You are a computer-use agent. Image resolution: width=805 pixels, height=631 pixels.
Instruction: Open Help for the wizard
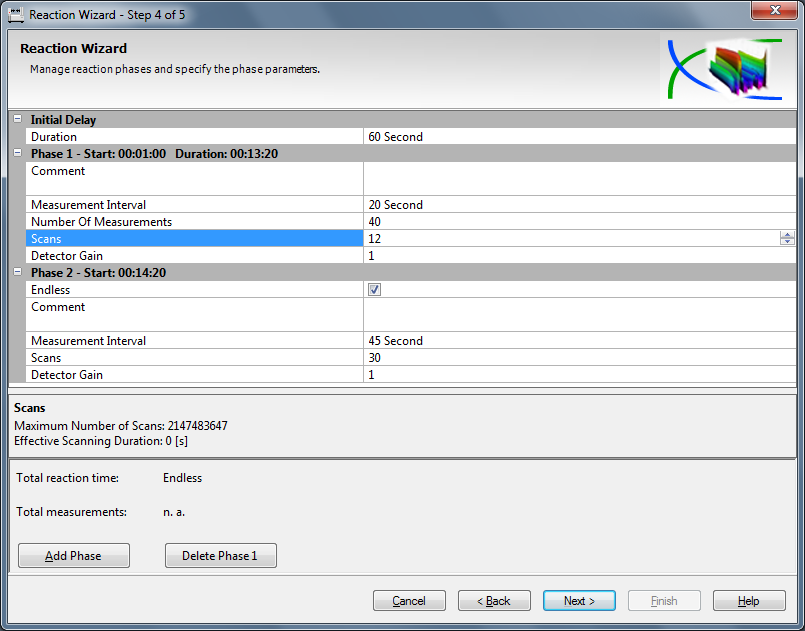point(749,601)
